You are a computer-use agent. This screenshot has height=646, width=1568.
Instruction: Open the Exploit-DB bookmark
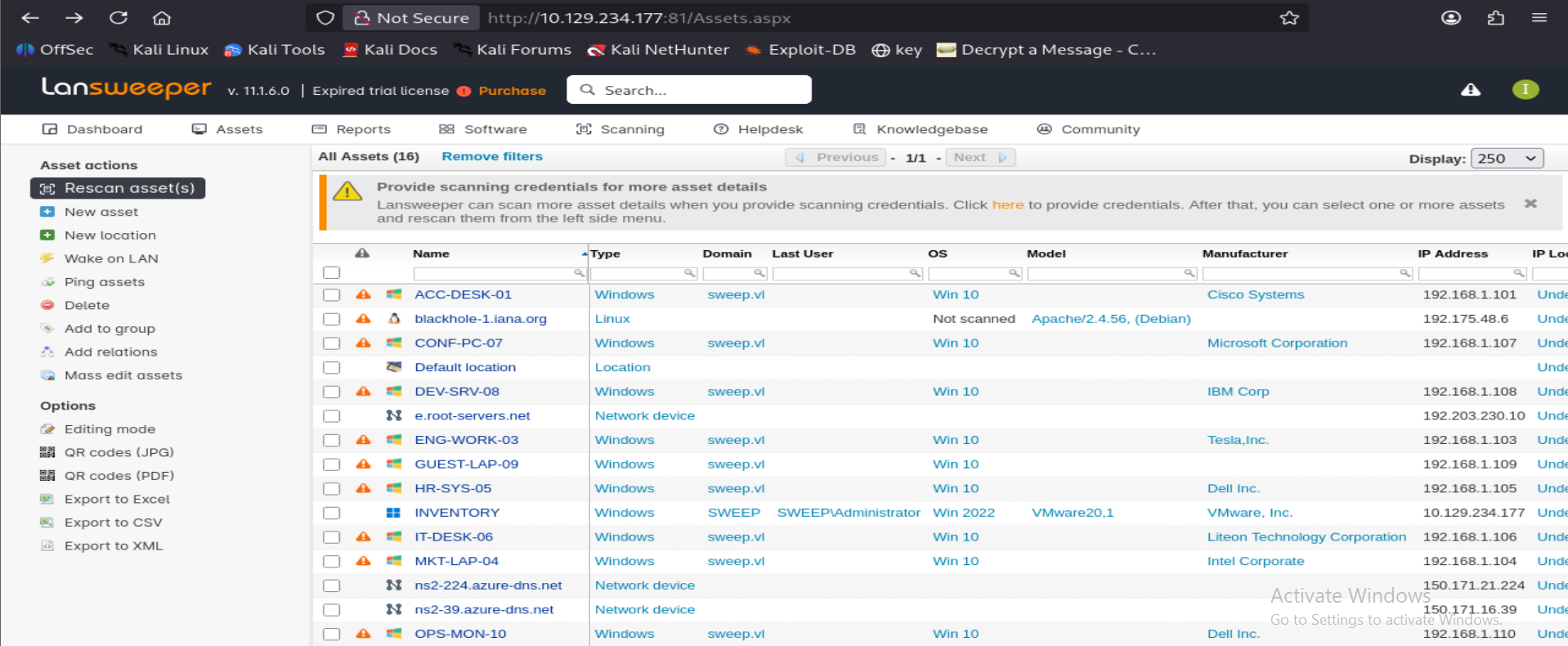[x=801, y=50]
